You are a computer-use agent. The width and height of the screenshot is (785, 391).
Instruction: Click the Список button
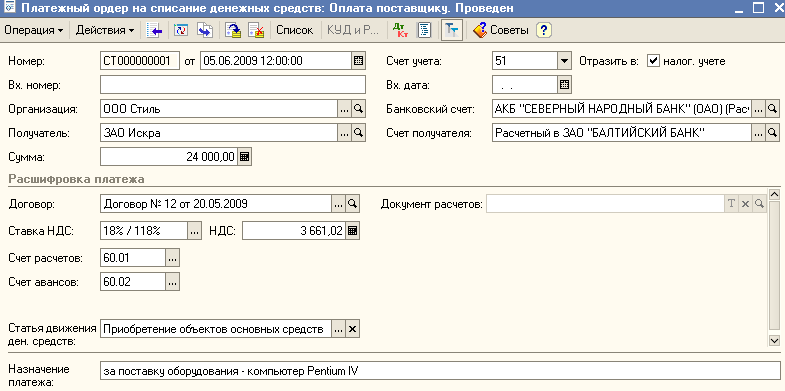pyautogui.click(x=294, y=30)
